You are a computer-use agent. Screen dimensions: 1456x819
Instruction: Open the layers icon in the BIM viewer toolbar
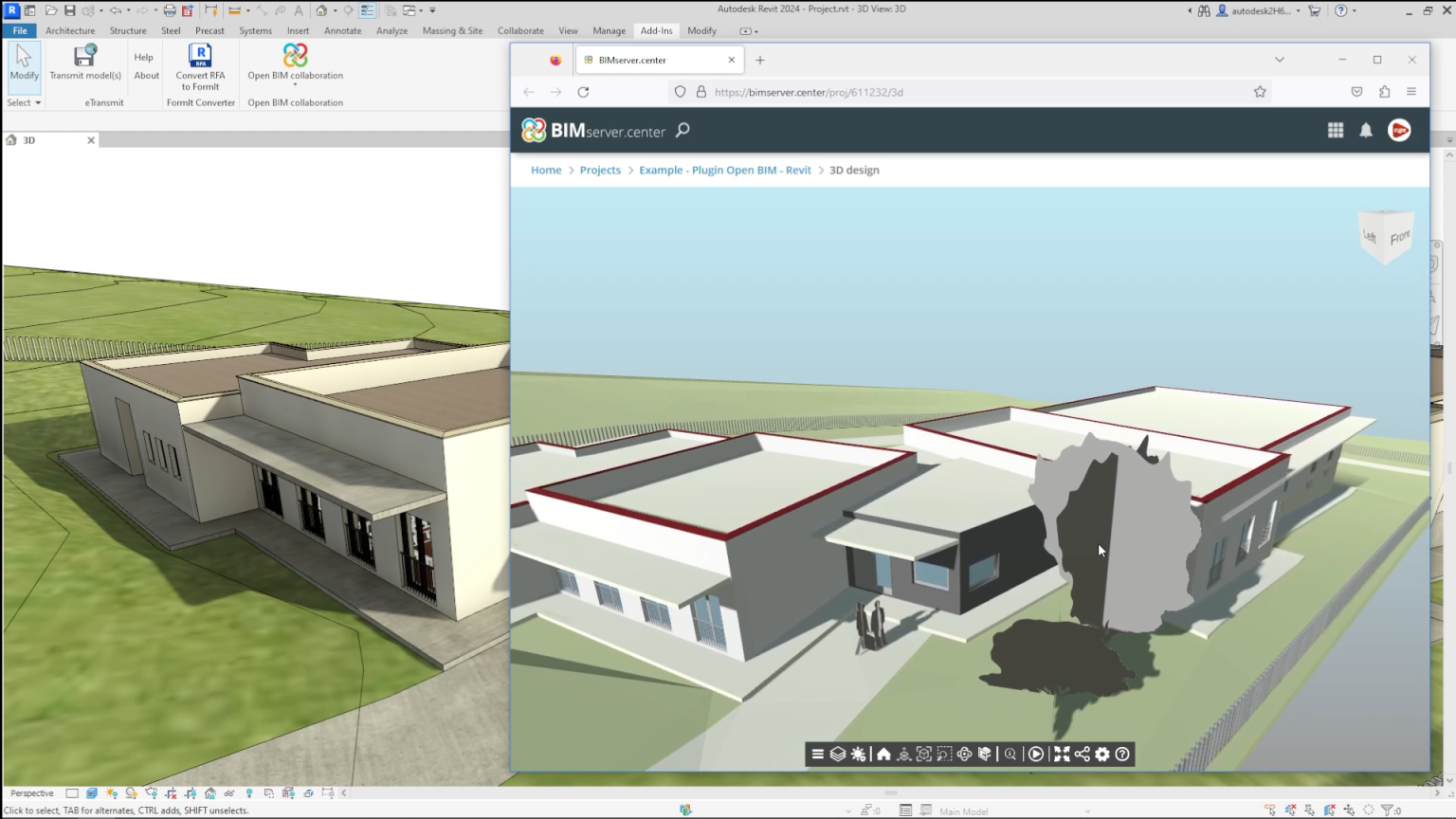837,754
